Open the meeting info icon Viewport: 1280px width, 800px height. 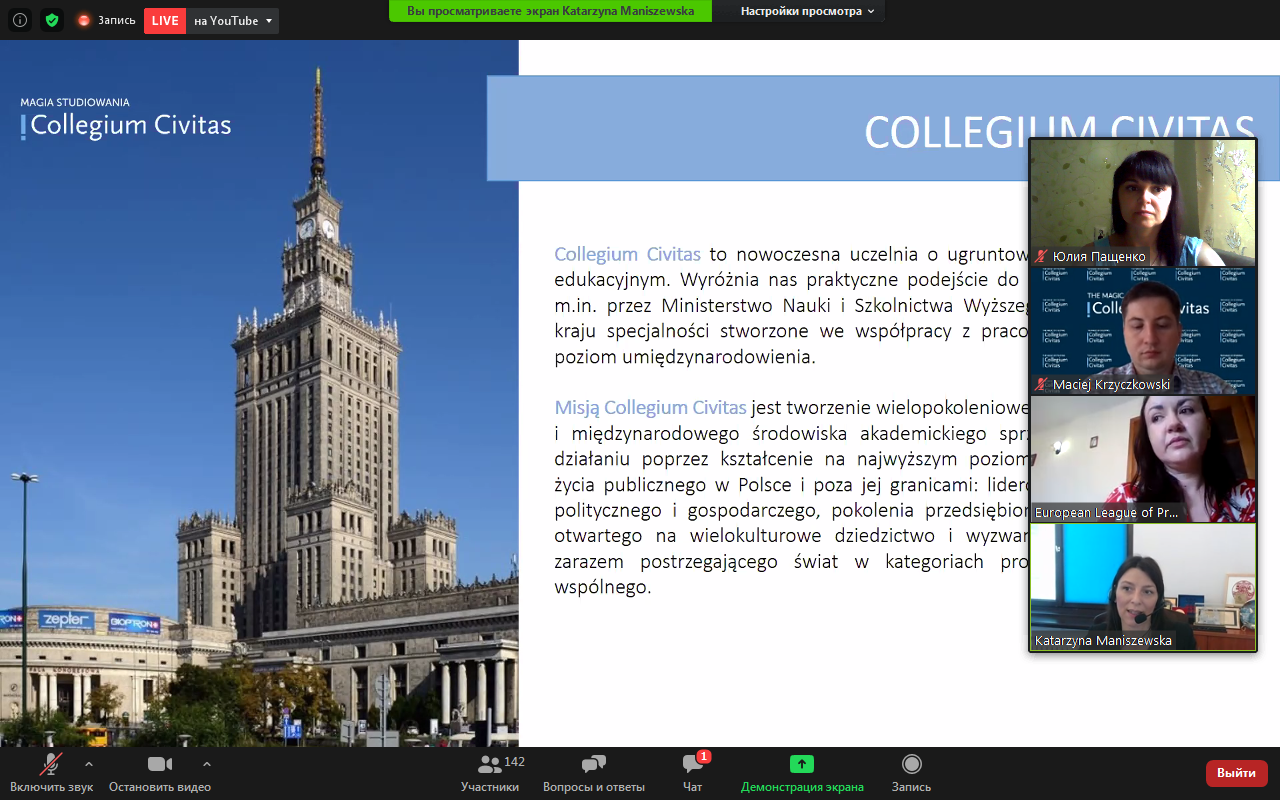click(x=20, y=20)
